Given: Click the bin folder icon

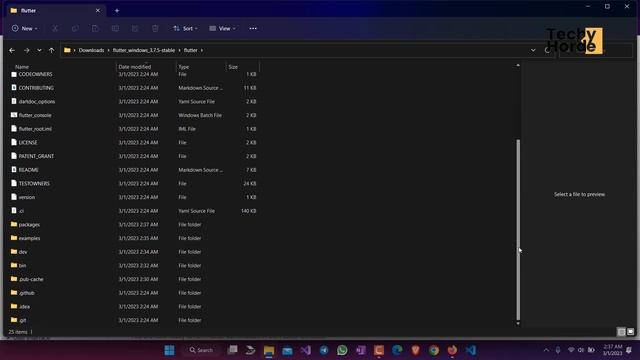Looking at the screenshot, I should pyautogui.click(x=14, y=265).
